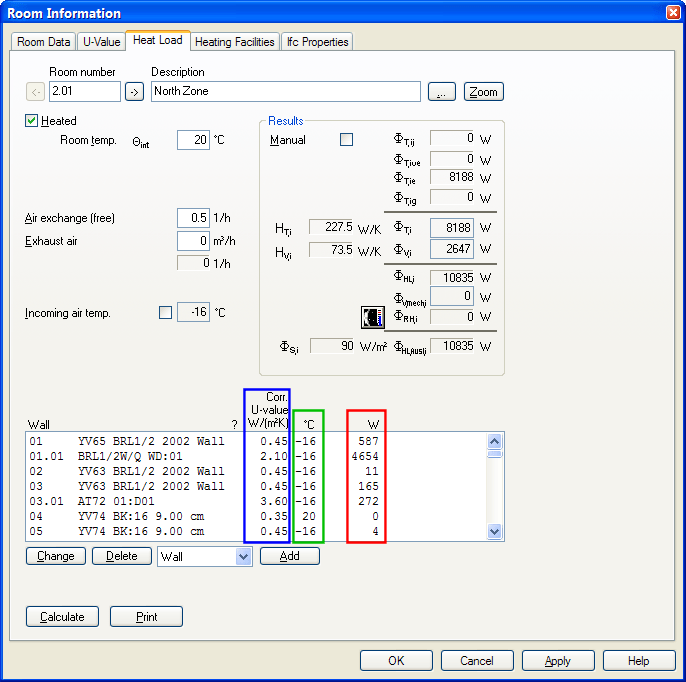Click the ΦV,i 2647 result field
686x682 pixels.
[x=452, y=249]
